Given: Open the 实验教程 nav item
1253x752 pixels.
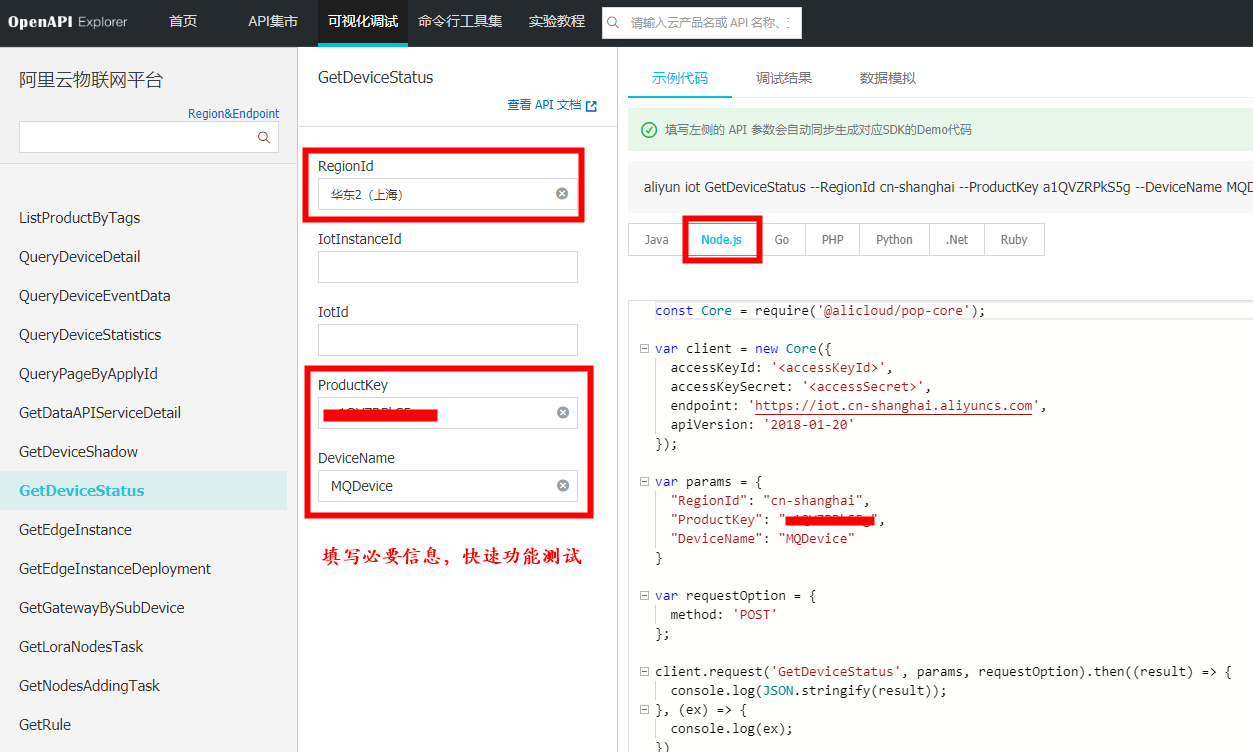Looking at the screenshot, I should pos(557,21).
